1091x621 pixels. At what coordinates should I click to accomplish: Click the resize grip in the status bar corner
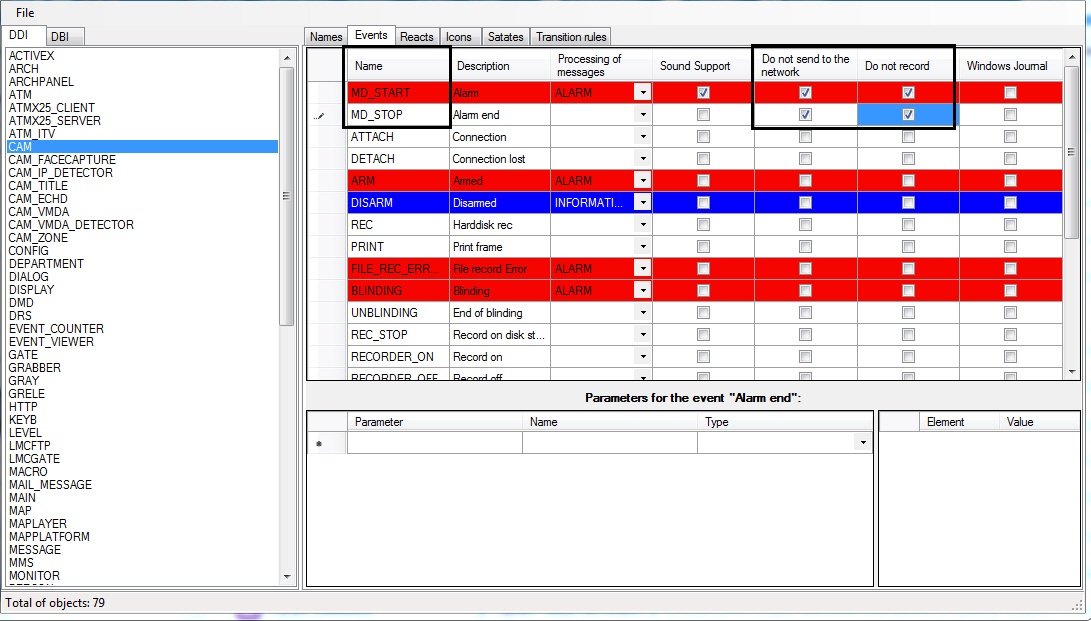point(1077,605)
